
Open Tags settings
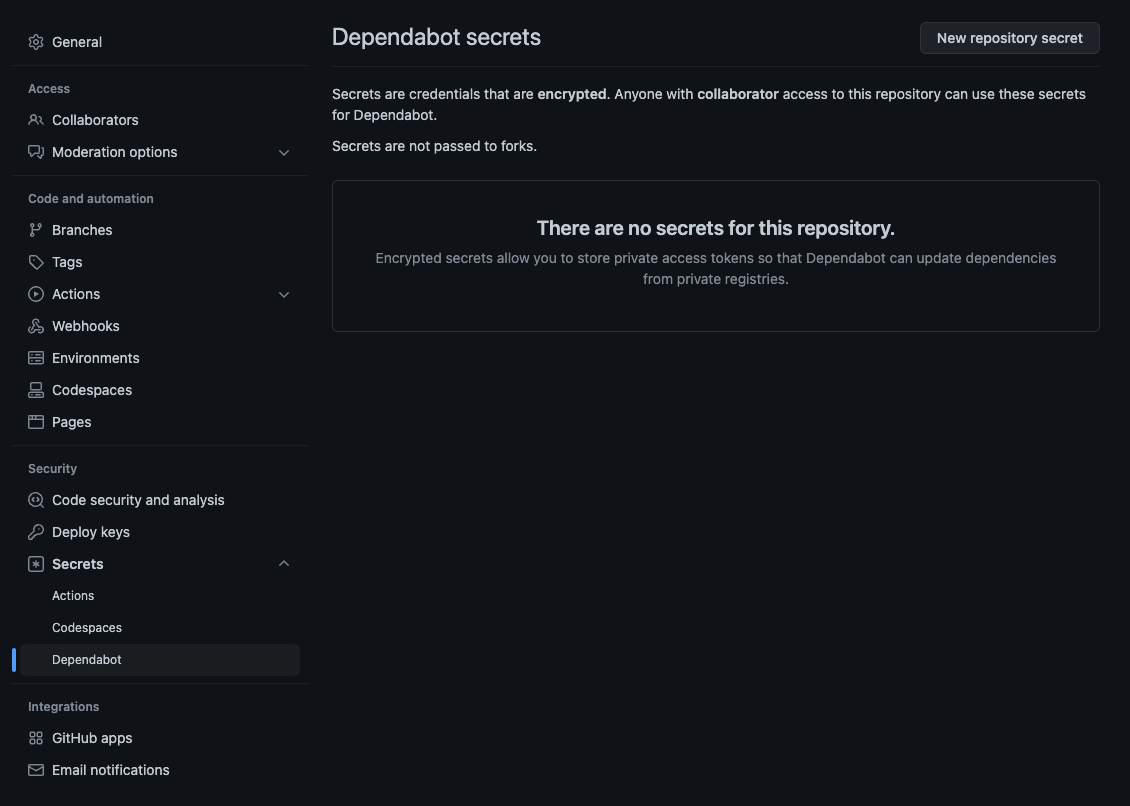pyautogui.click(x=160, y=262)
